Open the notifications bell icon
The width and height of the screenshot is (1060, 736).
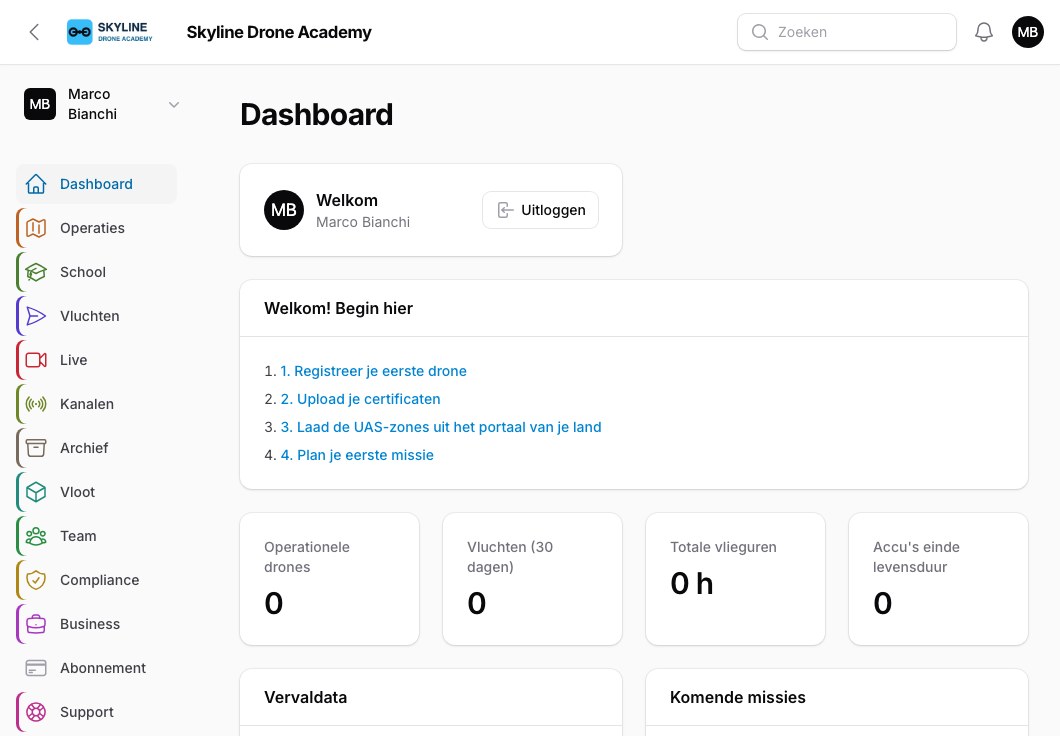pos(984,32)
